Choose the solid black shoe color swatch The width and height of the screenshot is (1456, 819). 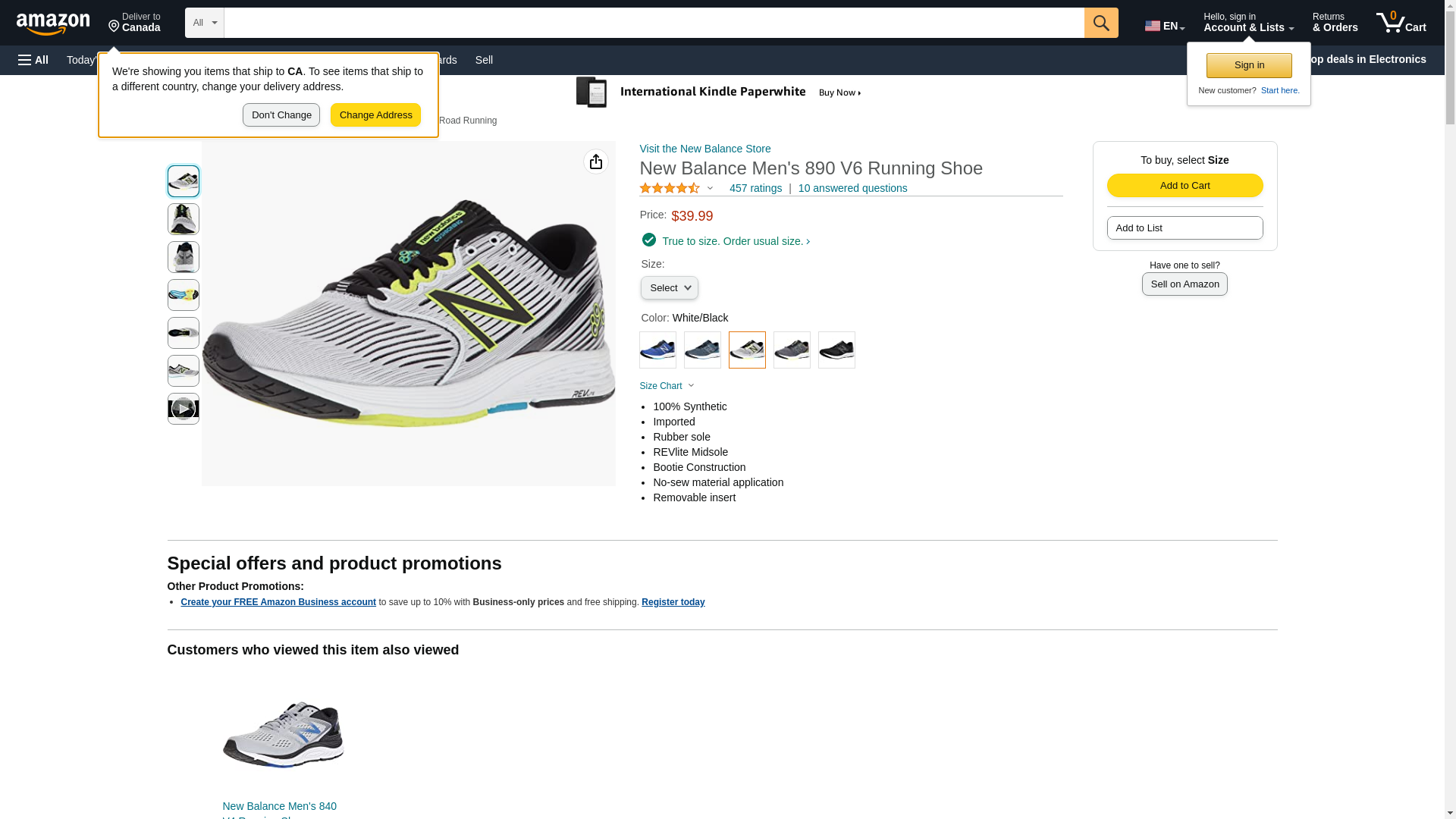[x=836, y=350]
